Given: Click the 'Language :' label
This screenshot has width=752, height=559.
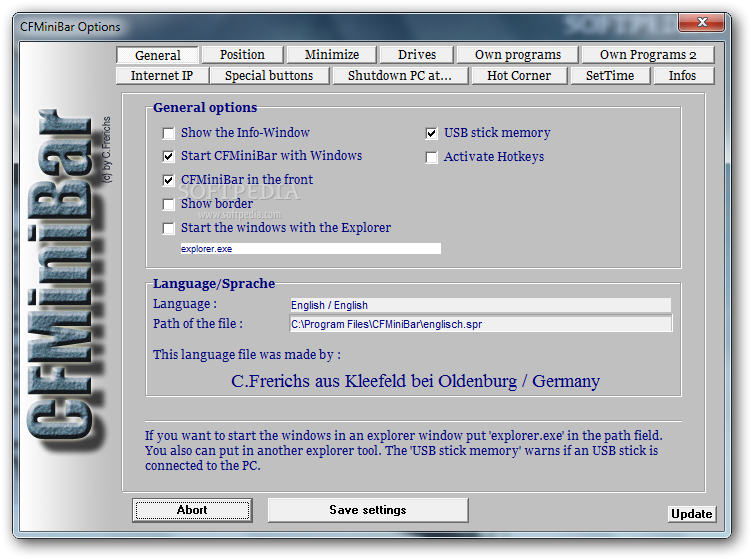Looking at the screenshot, I should click(x=185, y=304).
